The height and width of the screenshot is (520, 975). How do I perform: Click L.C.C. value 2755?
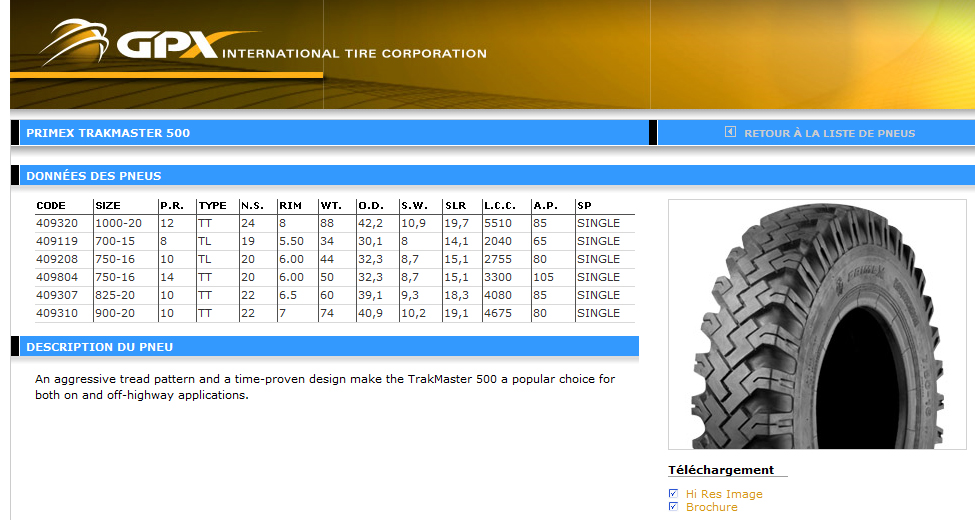(x=498, y=259)
